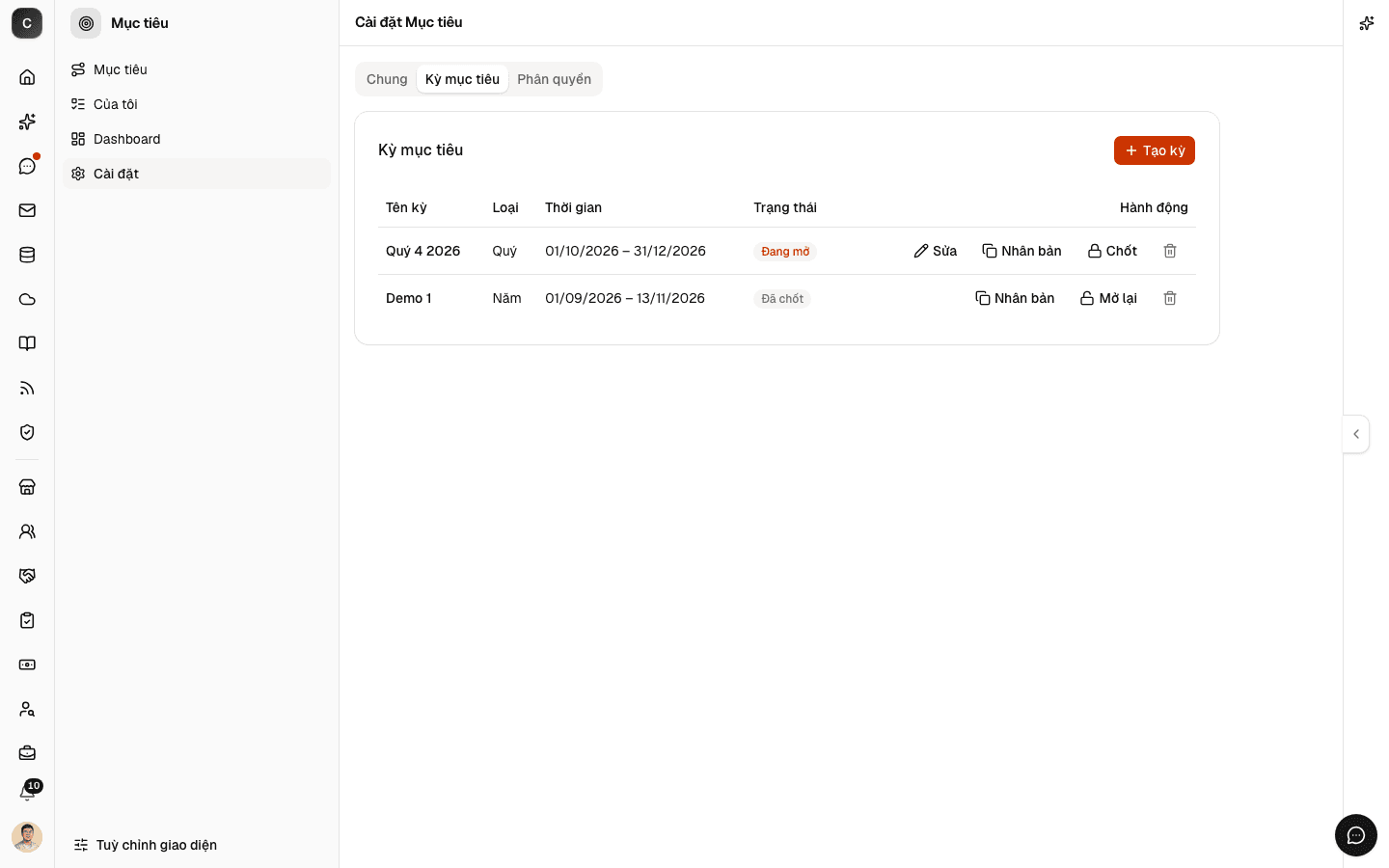Open Tuỳ chỉnh giao diện settings
1389x868 pixels.
click(x=146, y=845)
